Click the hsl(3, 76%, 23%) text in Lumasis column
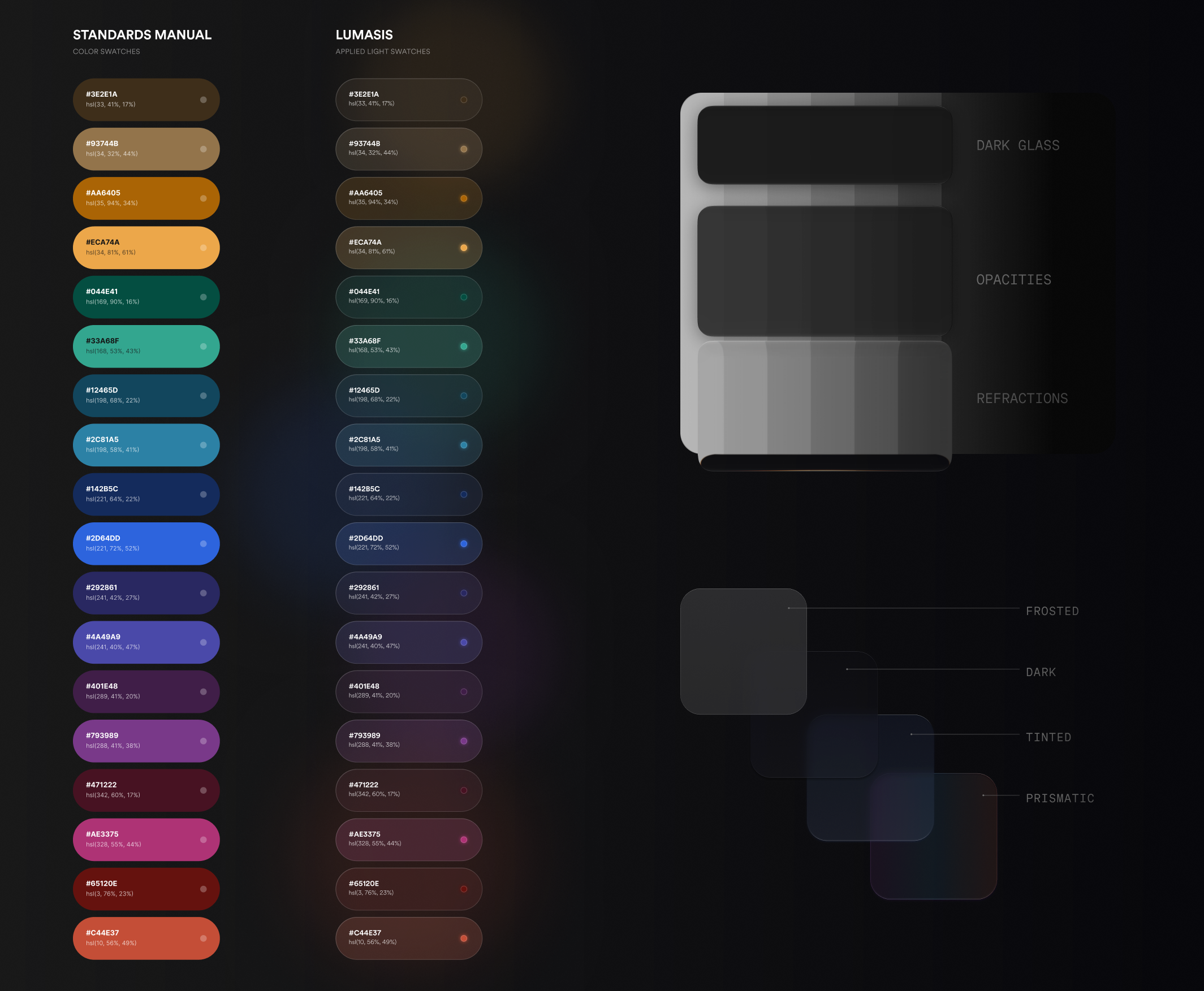Image resolution: width=1204 pixels, height=991 pixels. coord(371,893)
